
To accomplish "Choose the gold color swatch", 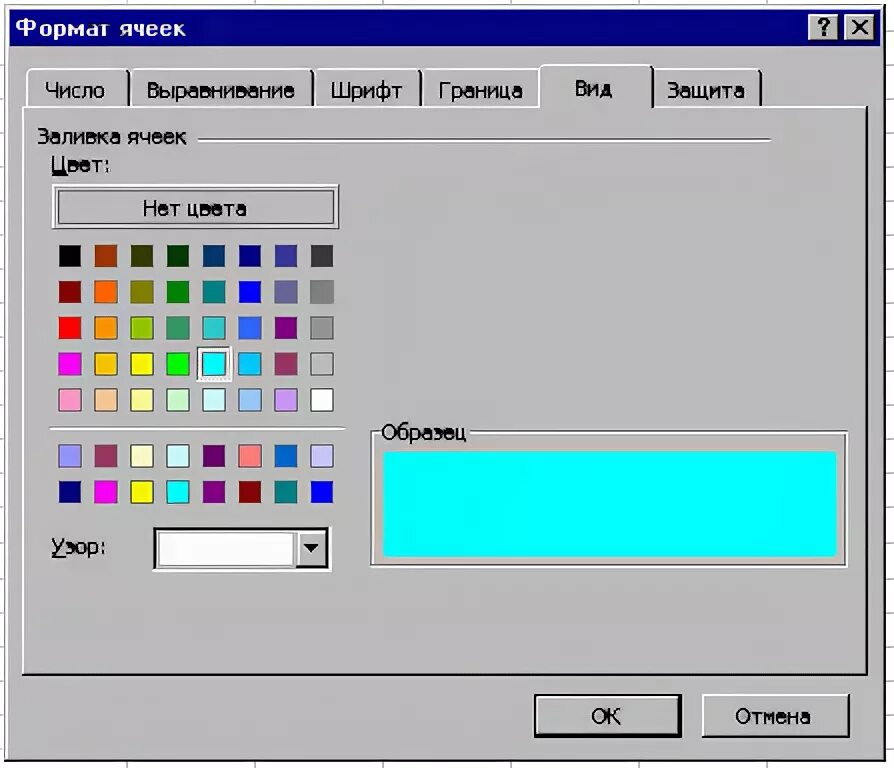I will (x=106, y=364).
